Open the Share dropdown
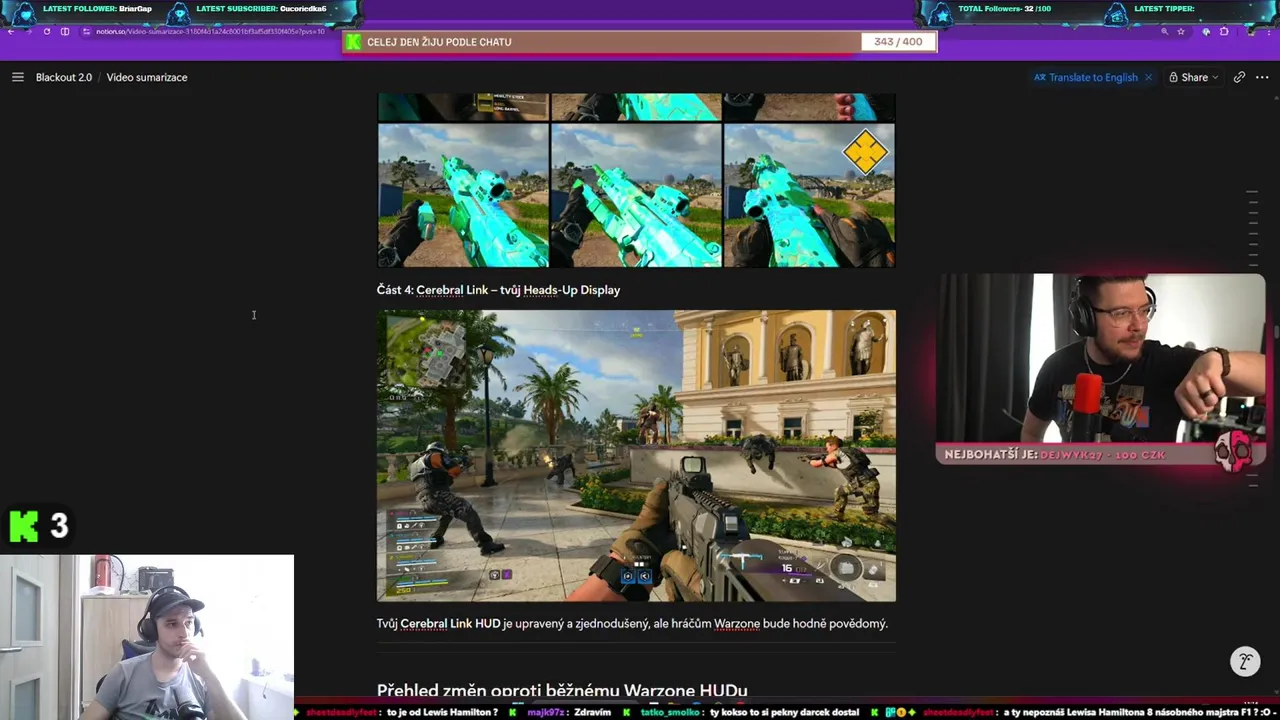 1194,77
